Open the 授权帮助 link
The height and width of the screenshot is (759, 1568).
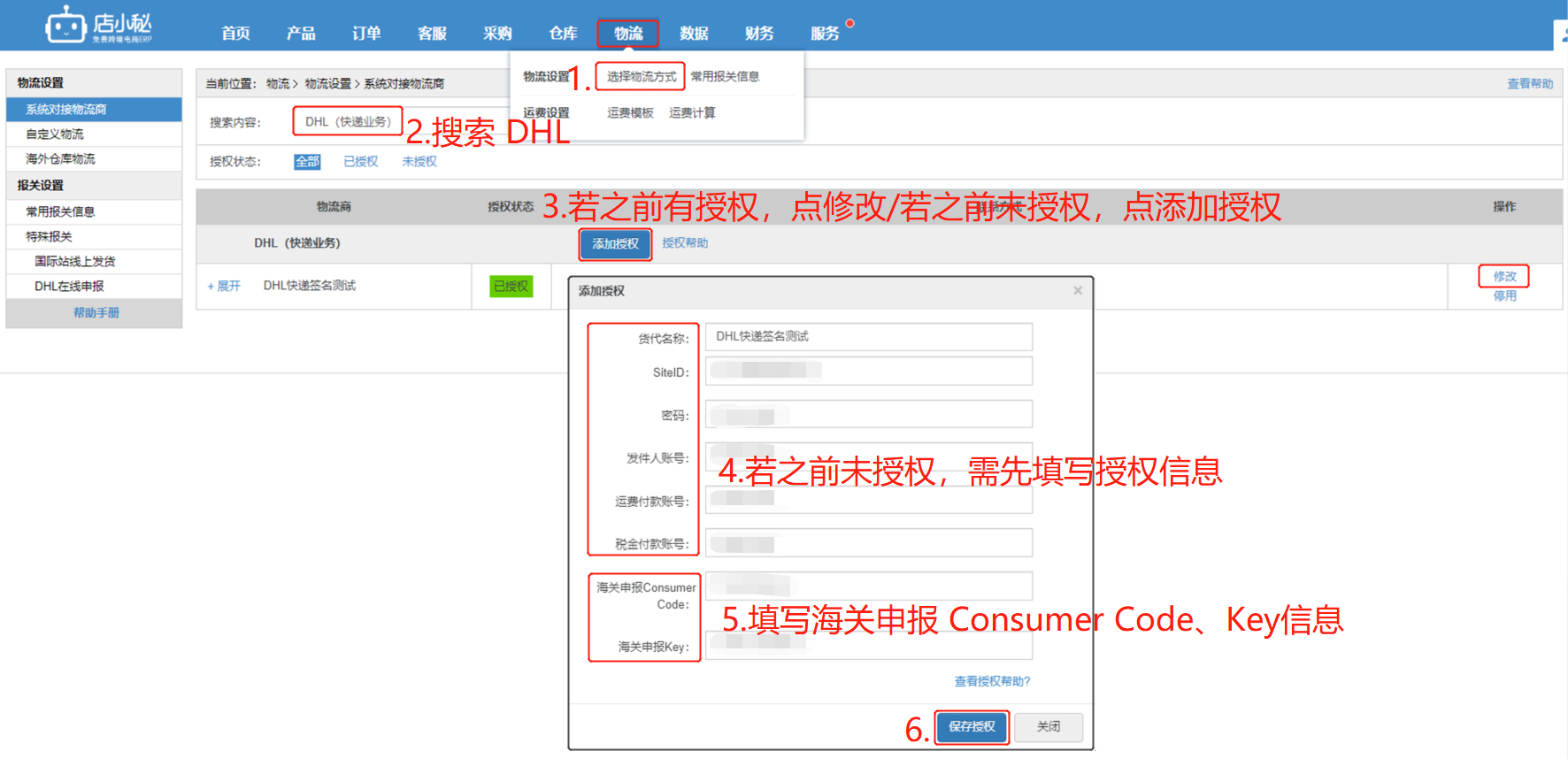tap(685, 242)
